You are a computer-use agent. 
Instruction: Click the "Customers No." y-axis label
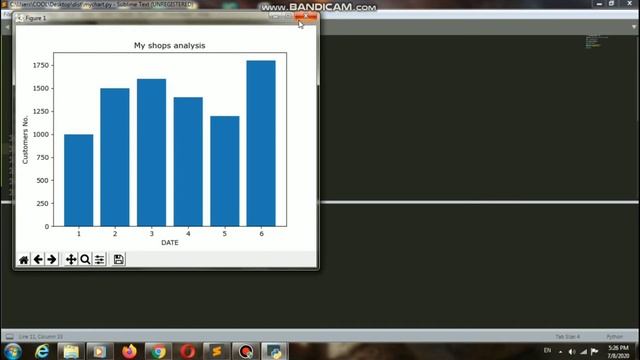tap(25, 140)
